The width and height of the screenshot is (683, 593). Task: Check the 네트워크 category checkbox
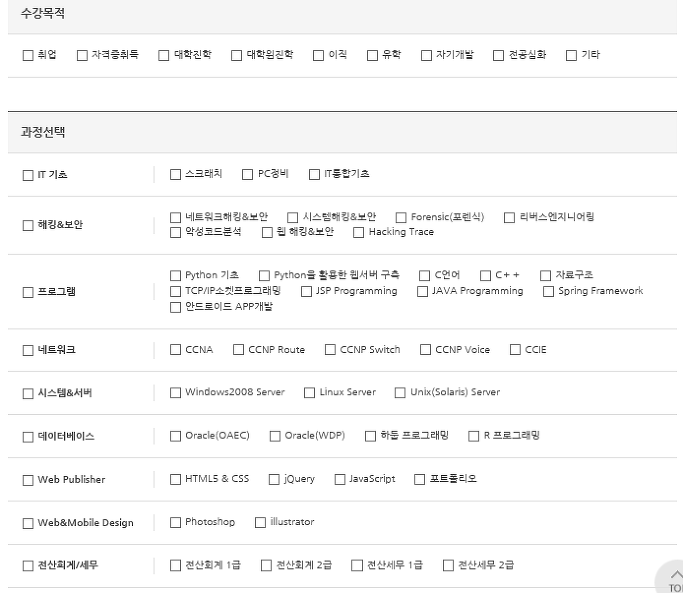coord(28,350)
